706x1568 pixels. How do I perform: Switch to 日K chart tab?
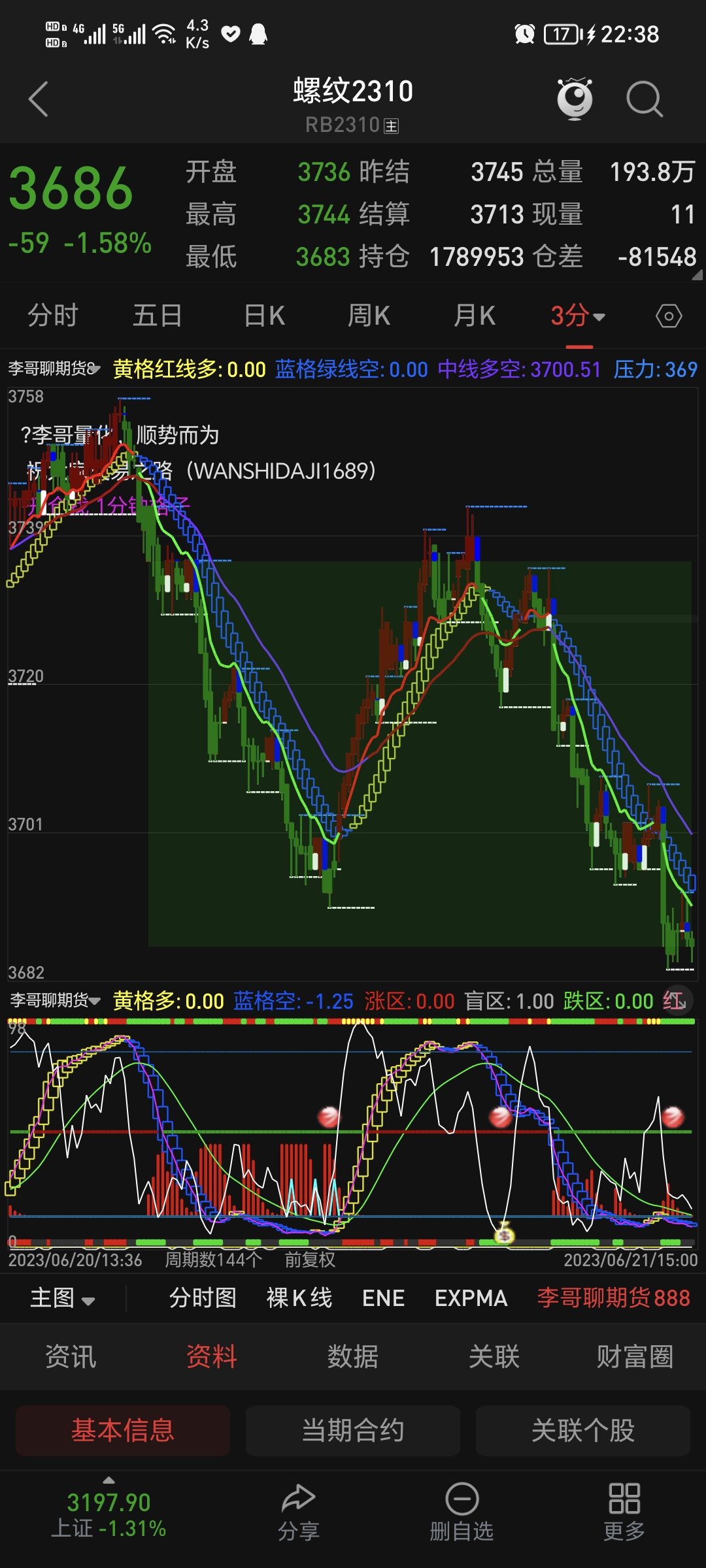[x=265, y=316]
